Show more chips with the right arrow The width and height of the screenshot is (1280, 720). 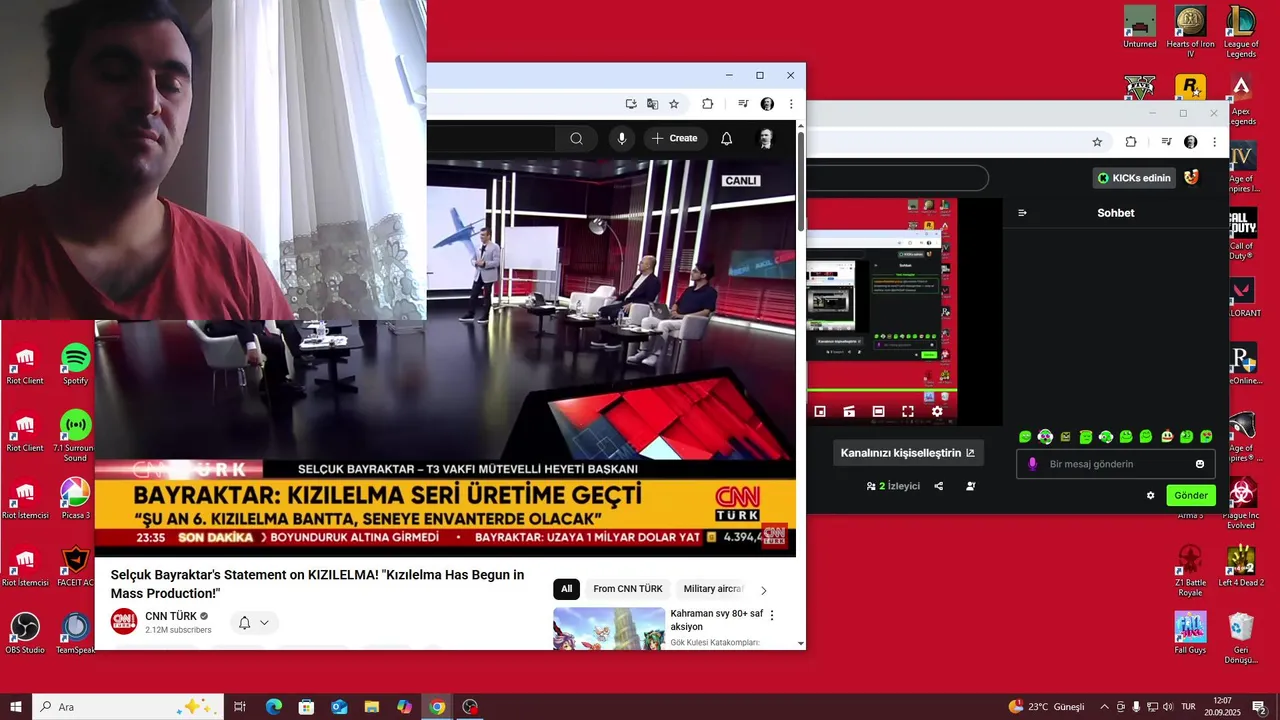point(764,590)
